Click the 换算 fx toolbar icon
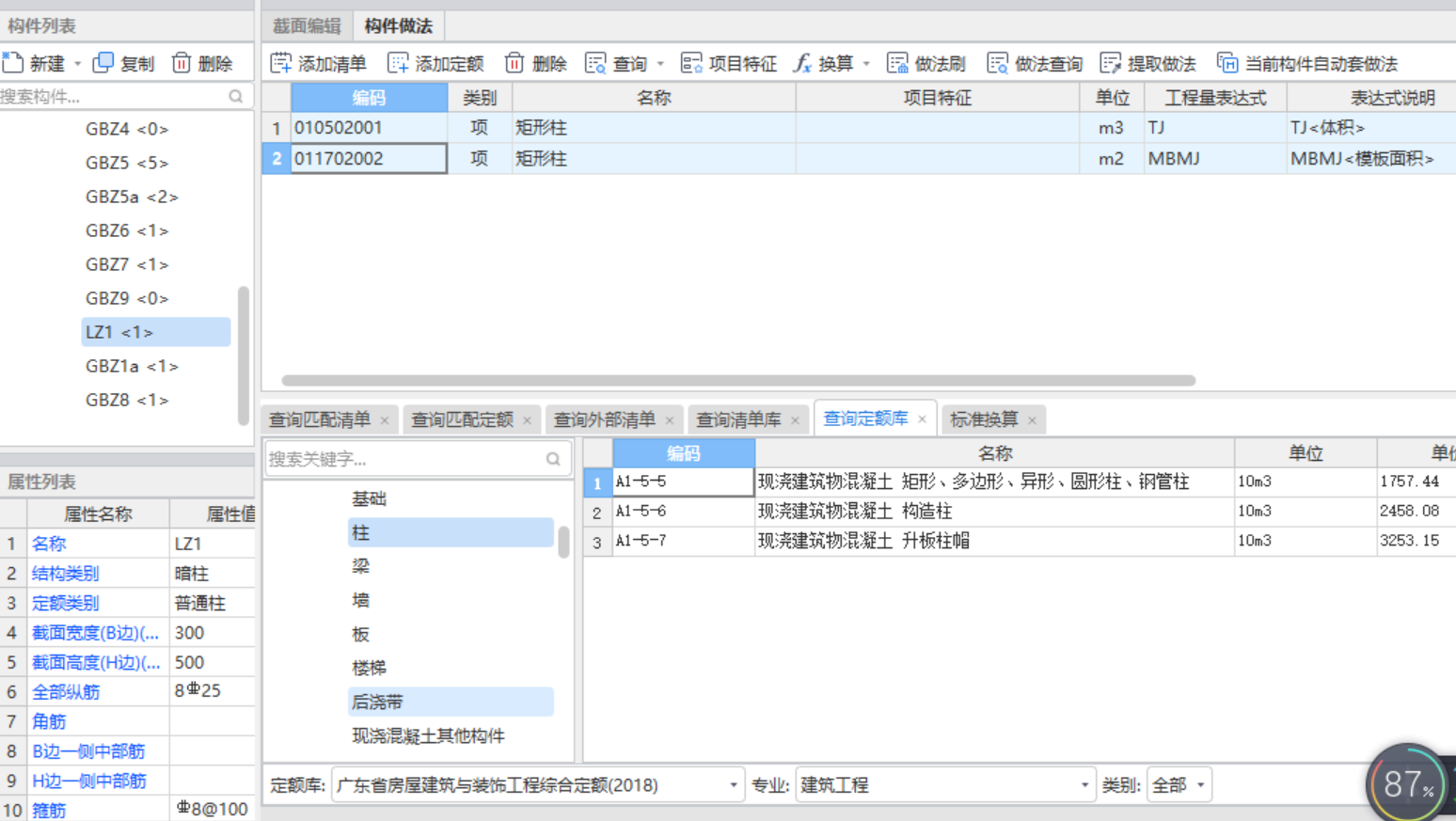 point(802,63)
